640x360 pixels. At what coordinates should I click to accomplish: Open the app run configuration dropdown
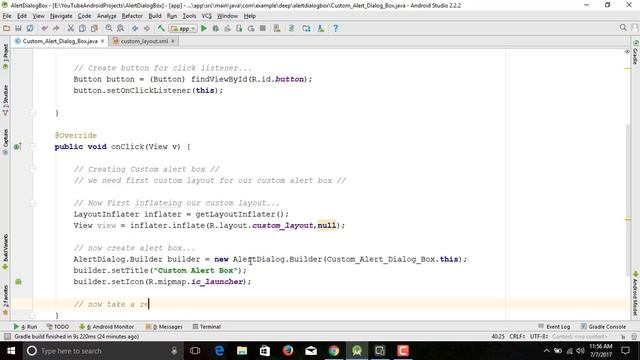tap(183, 29)
